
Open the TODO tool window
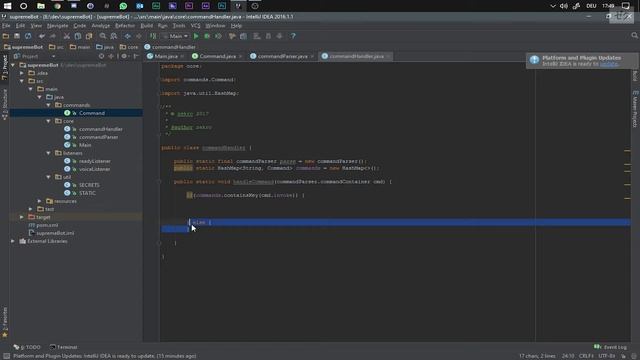(x=27, y=347)
